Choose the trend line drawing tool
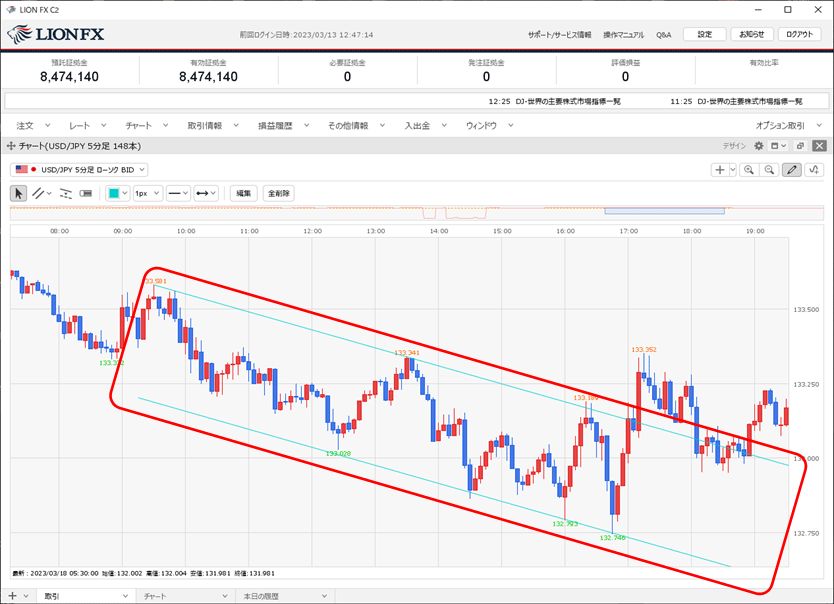Image resolution: width=834 pixels, height=604 pixels. 38,194
